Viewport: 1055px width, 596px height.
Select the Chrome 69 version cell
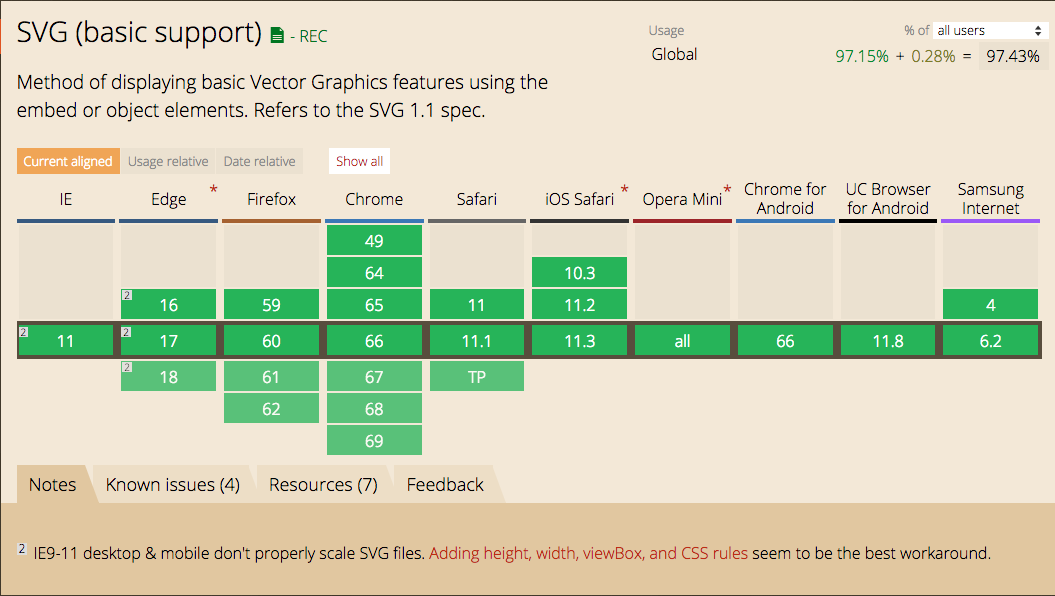(374, 440)
